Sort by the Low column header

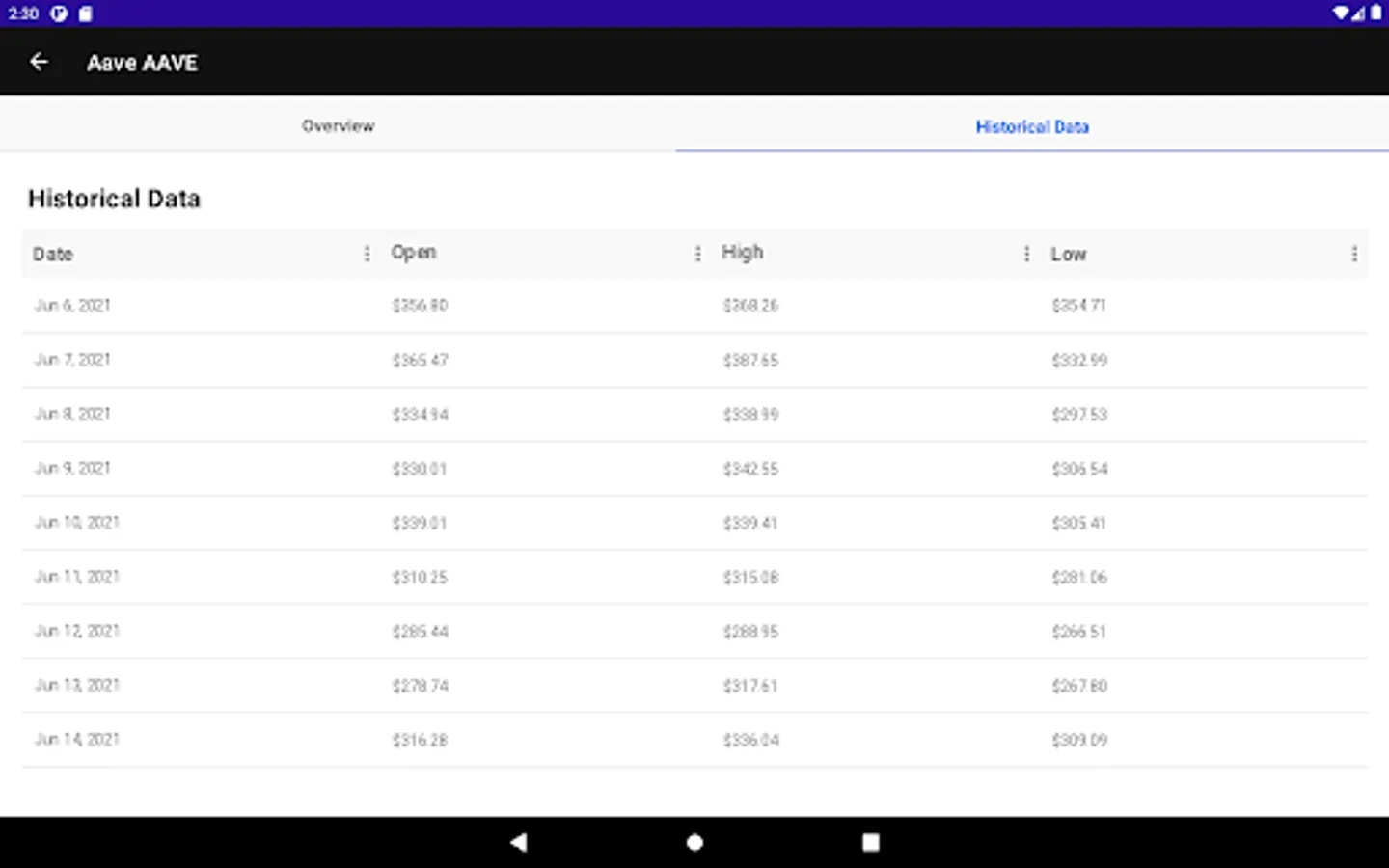[x=1069, y=254]
